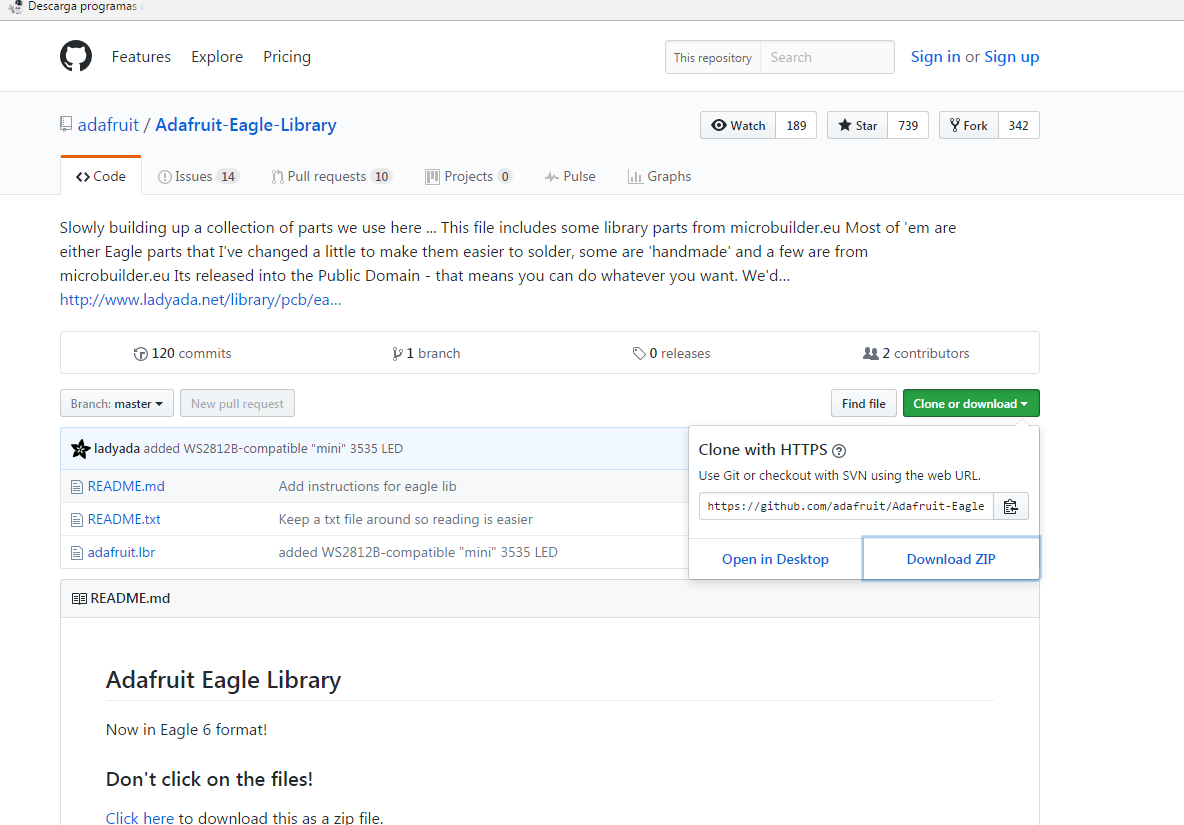The image size is (1184, 825).
Task: Open the Graphs tab
Action: 659,176
